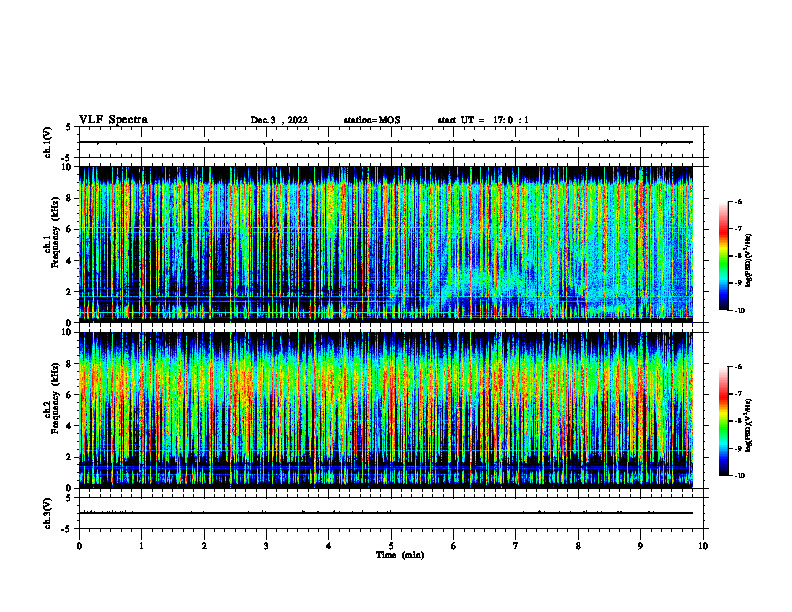792x612 pixels.
Task: Click the "Time (min)" x-axis label
Action: [400, 555]
